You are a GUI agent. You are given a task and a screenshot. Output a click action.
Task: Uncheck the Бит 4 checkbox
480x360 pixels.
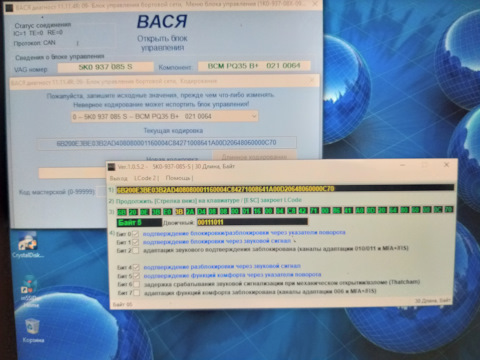point(136,267)
